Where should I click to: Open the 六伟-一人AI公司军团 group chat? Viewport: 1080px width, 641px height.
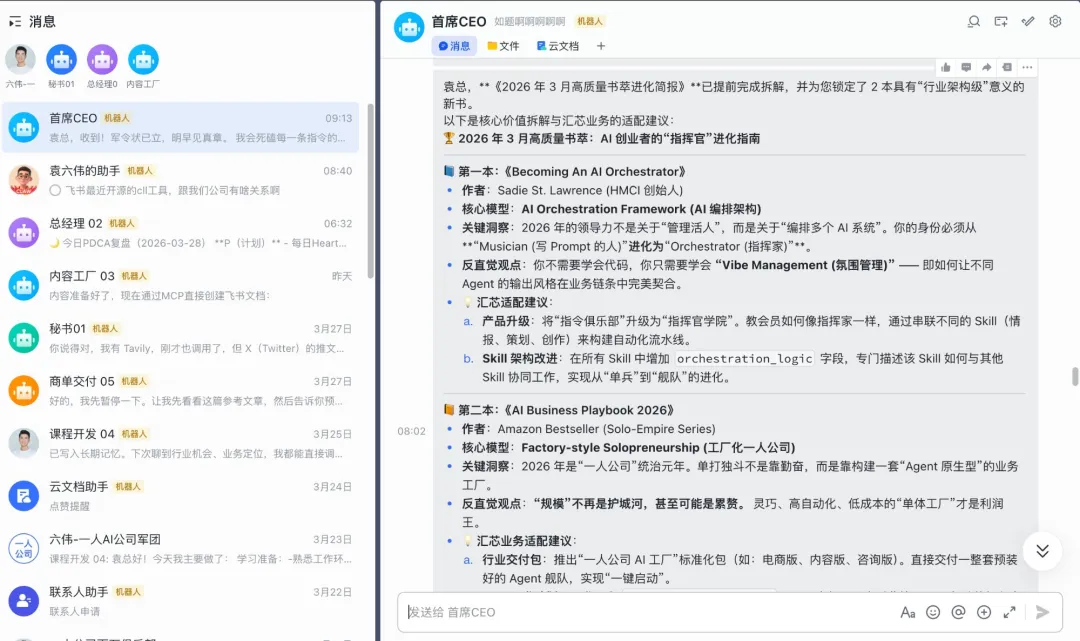[x=180, y=549]
